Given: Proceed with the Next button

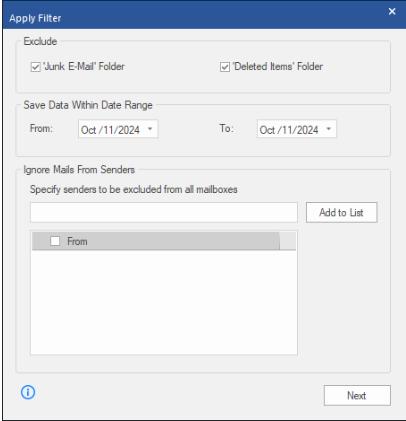Looking at the screenshot, I should 357,395.
